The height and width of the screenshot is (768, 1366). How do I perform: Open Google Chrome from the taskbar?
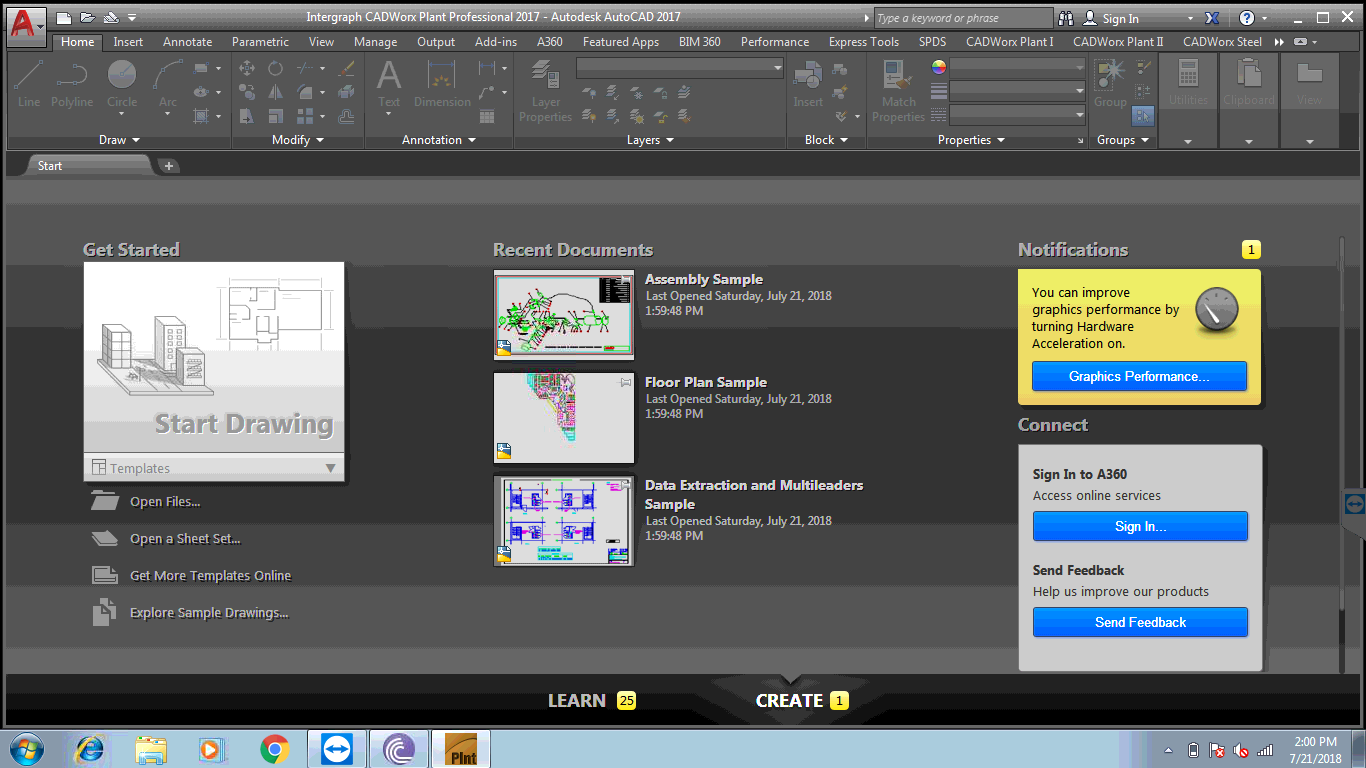pos(275,749)
